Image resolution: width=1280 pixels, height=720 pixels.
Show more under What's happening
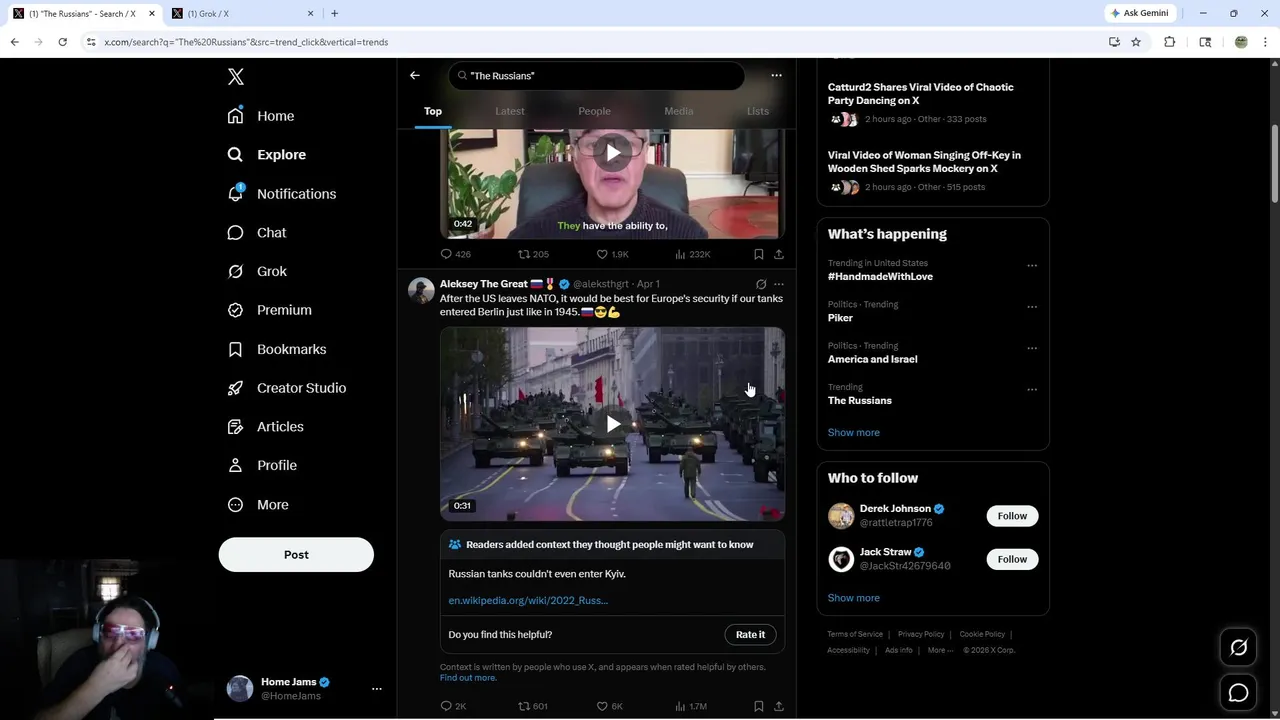[853, 432]
